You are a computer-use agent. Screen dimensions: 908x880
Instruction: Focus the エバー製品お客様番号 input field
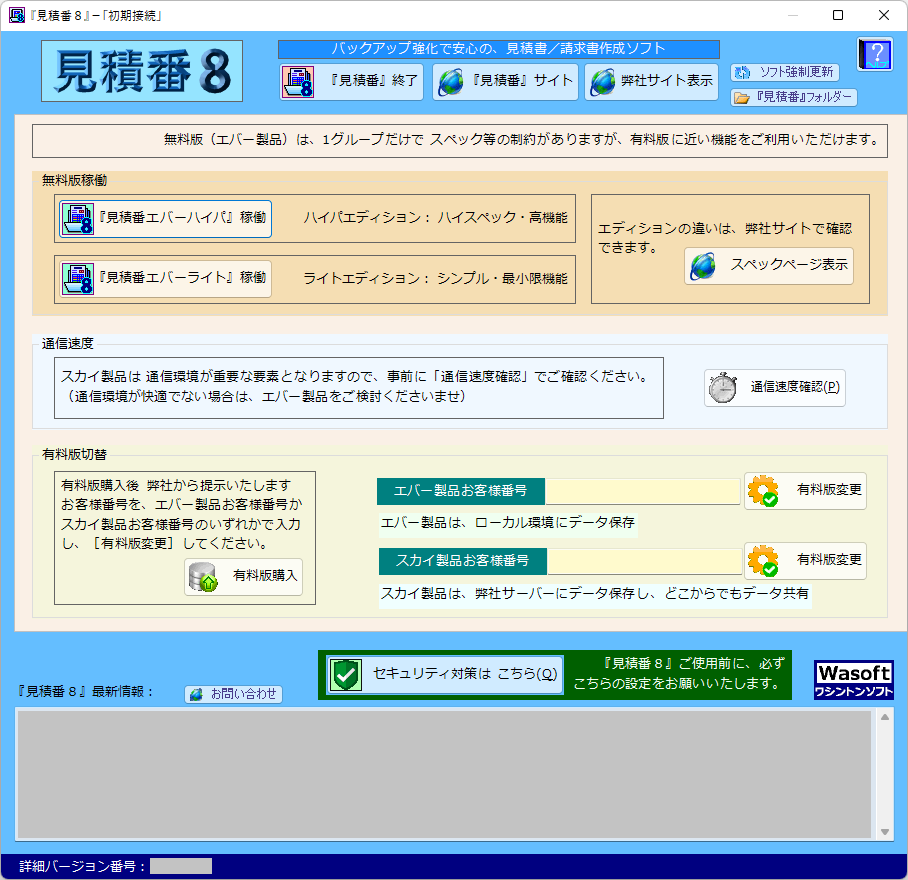point(643,492)
